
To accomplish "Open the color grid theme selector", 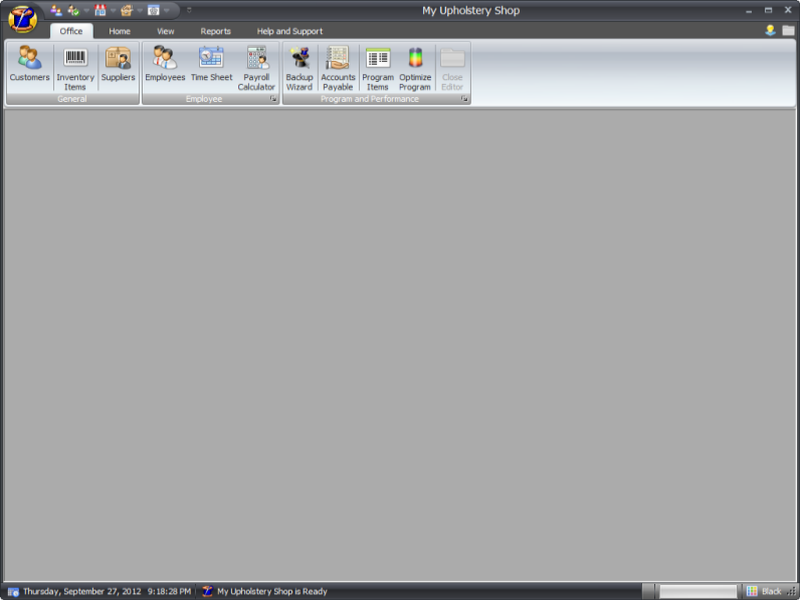I will [x=752, y=591].
